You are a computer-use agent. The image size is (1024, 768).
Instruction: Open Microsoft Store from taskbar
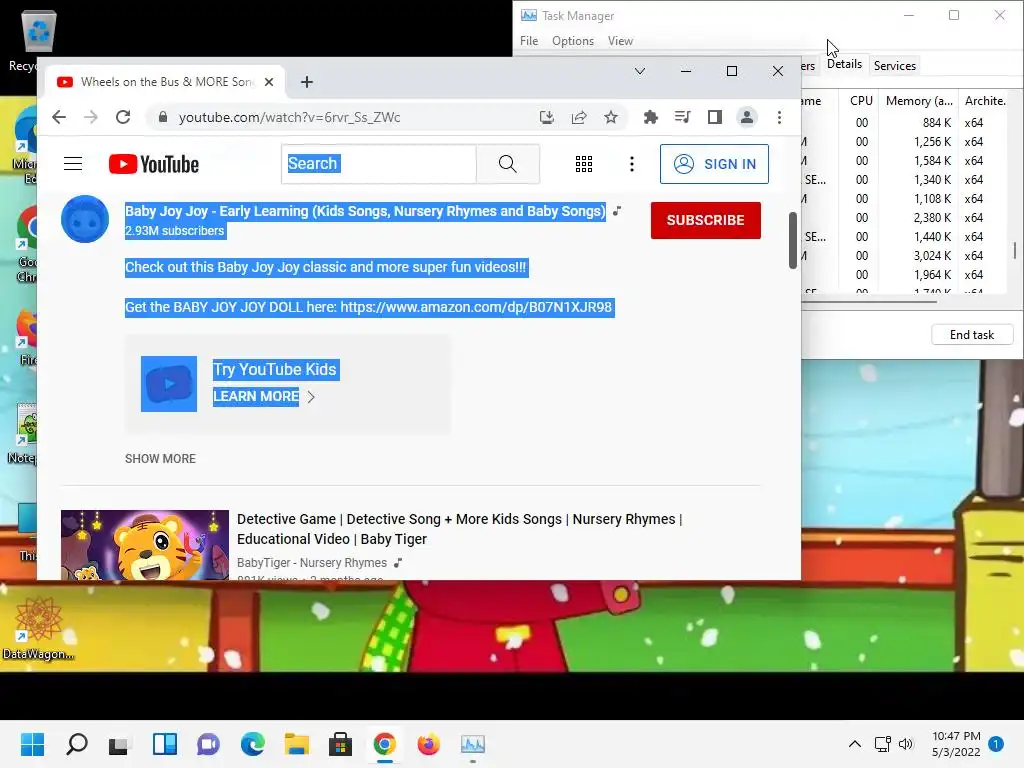coord(340,744)
